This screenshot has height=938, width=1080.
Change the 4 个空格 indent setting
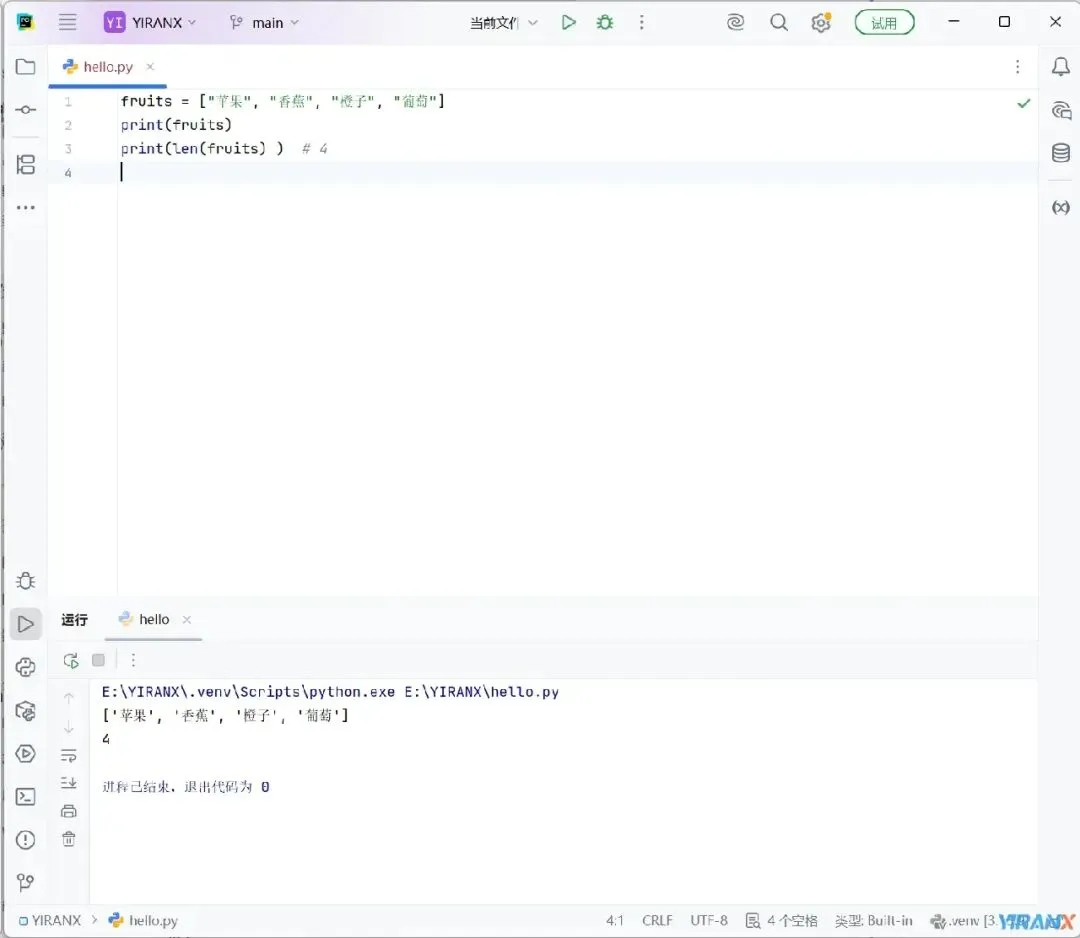tap(782, 920)
